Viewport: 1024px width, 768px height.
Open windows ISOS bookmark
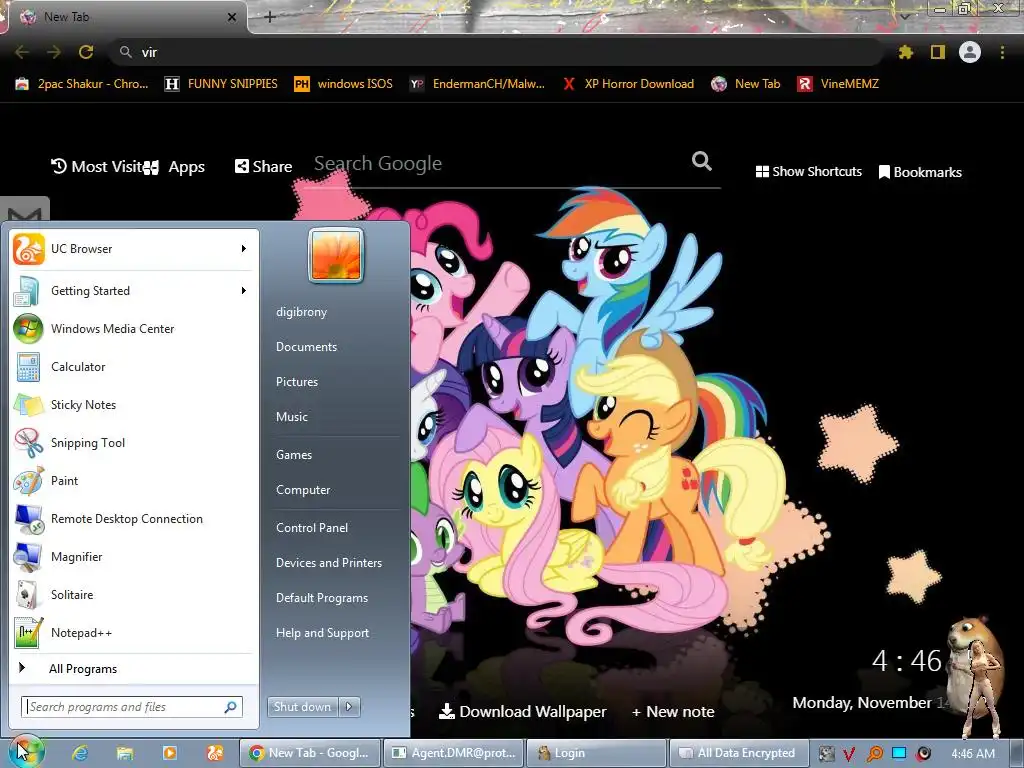(344, 84)
